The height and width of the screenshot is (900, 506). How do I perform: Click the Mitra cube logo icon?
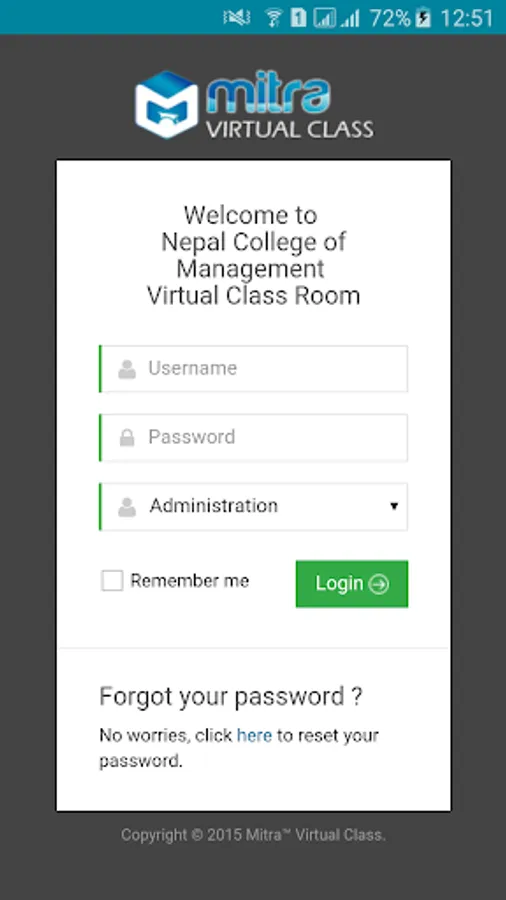pos(166,104)
